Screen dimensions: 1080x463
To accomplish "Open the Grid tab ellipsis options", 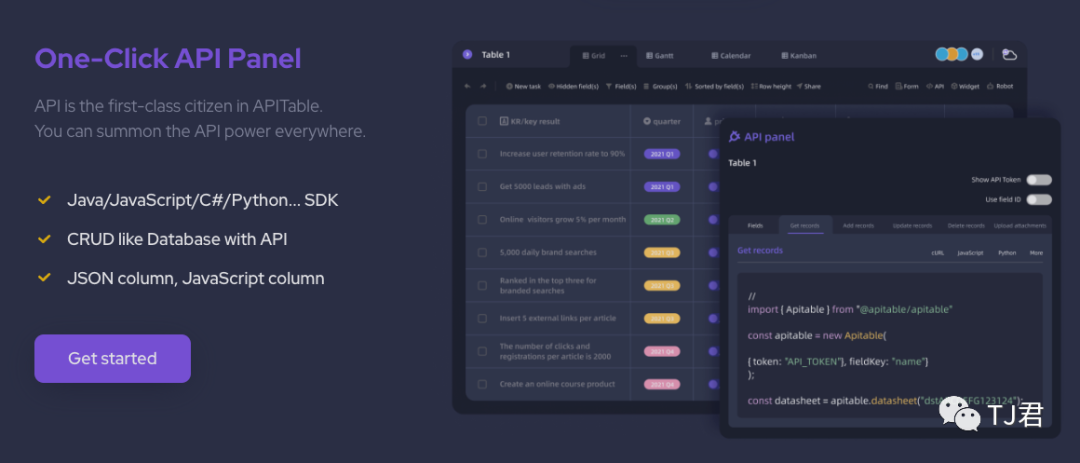I will [624, 56].
